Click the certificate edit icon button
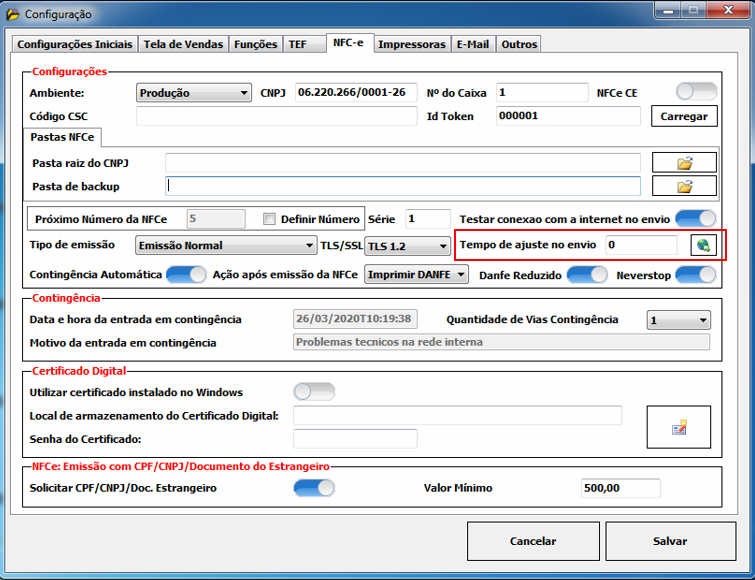The image size is (755, 580). coord(678,427)
